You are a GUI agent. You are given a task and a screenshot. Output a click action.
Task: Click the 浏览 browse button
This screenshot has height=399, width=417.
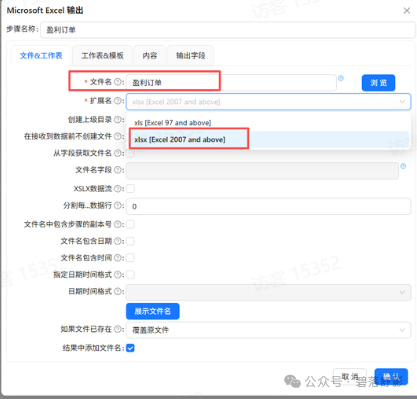379,83
